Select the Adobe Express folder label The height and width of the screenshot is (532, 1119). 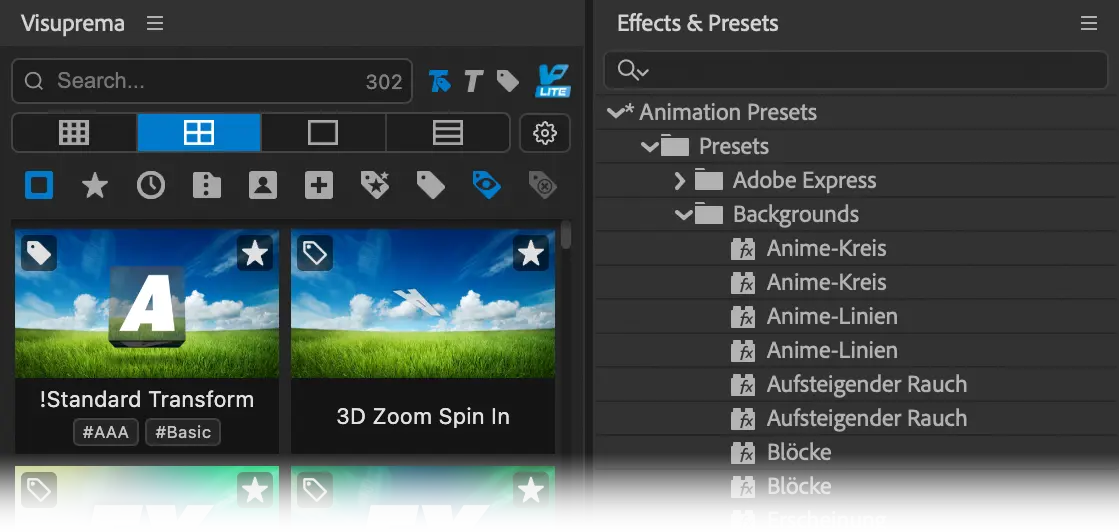(804, 180)
